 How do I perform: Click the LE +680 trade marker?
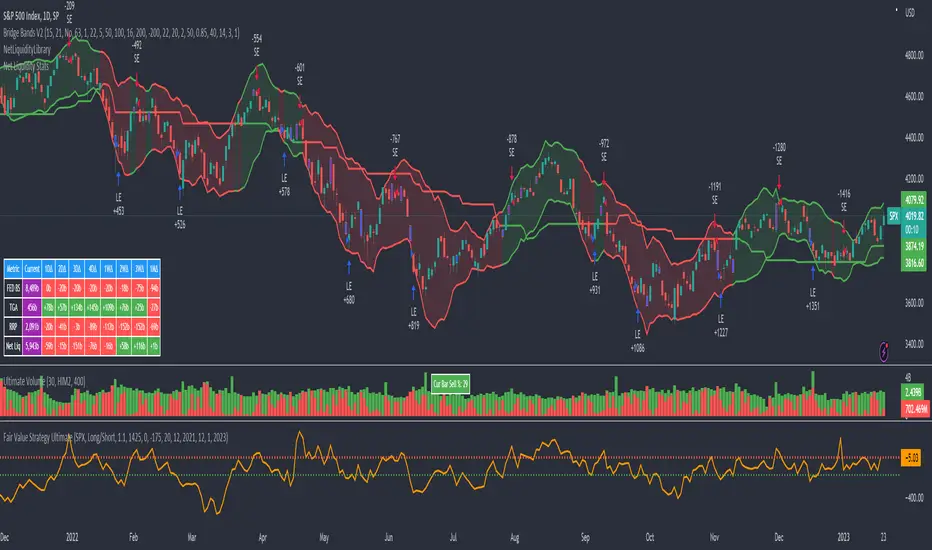click(349, 293)
